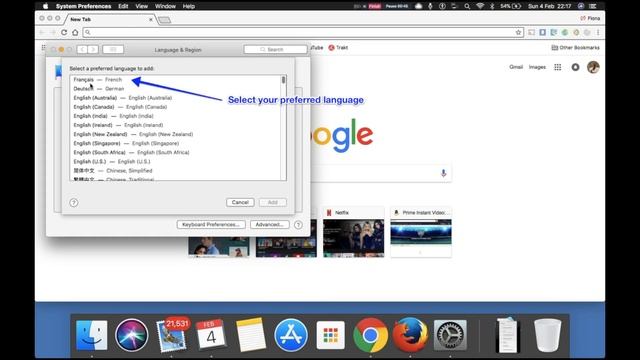The height and width of the screenshot is (360, 640).
Task: Select Français — French
Action: [x=176, y=80]
